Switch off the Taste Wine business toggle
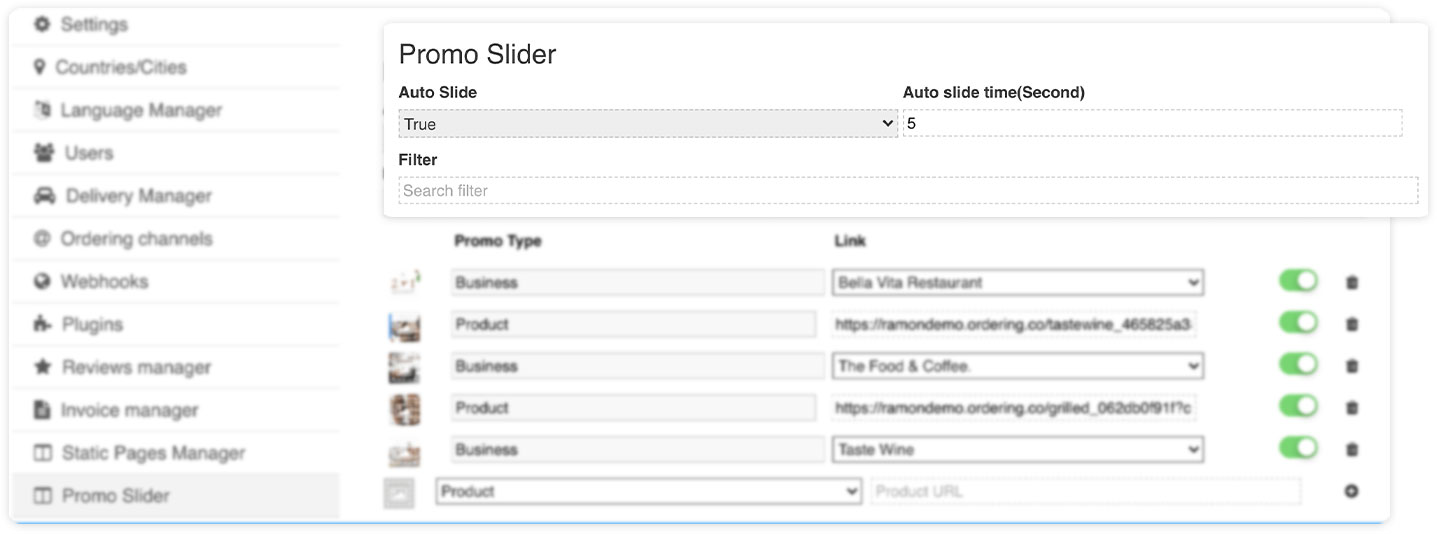1437x534 pixels. click(1298, 449)
